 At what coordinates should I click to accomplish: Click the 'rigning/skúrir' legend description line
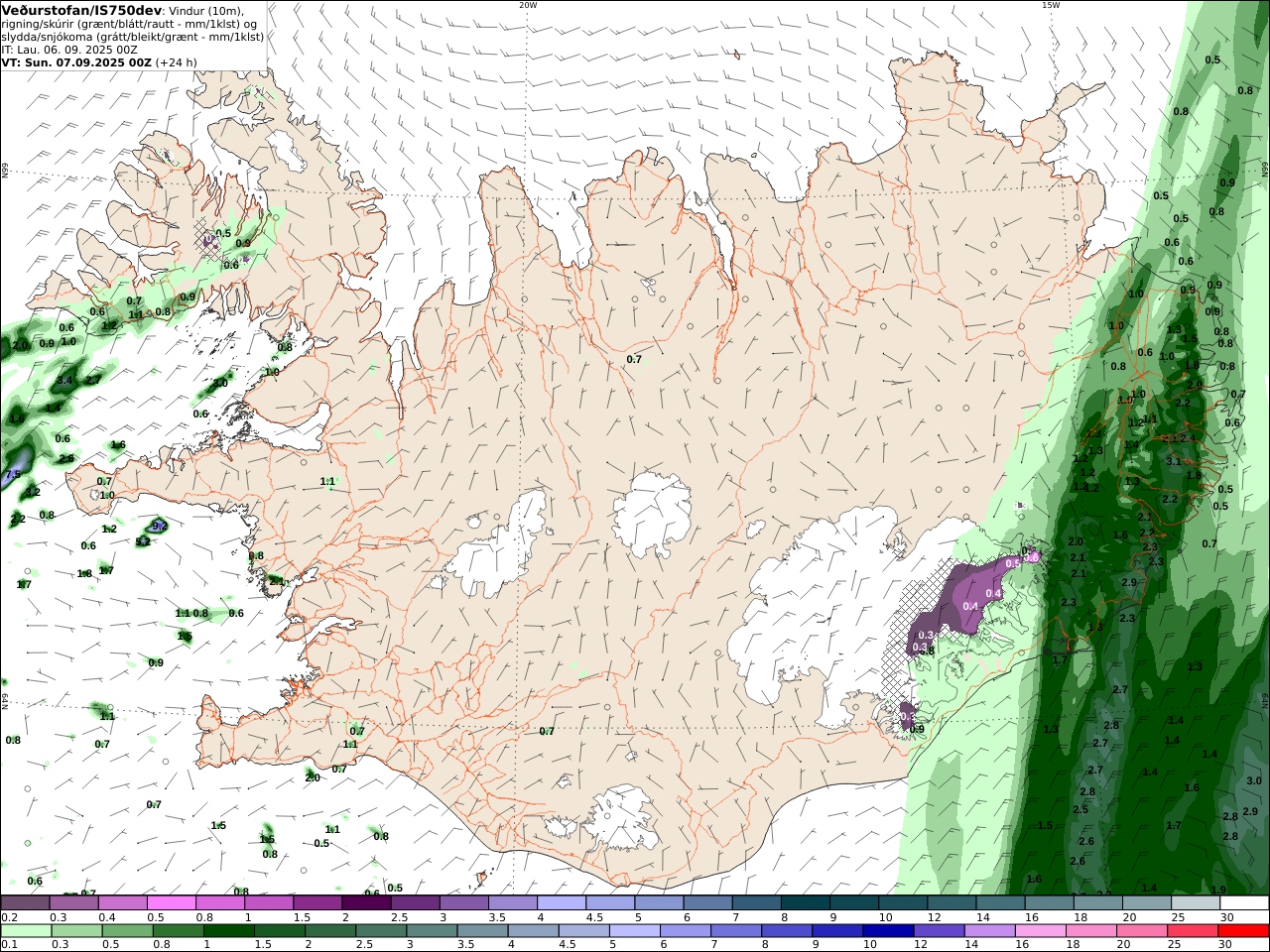131,24
